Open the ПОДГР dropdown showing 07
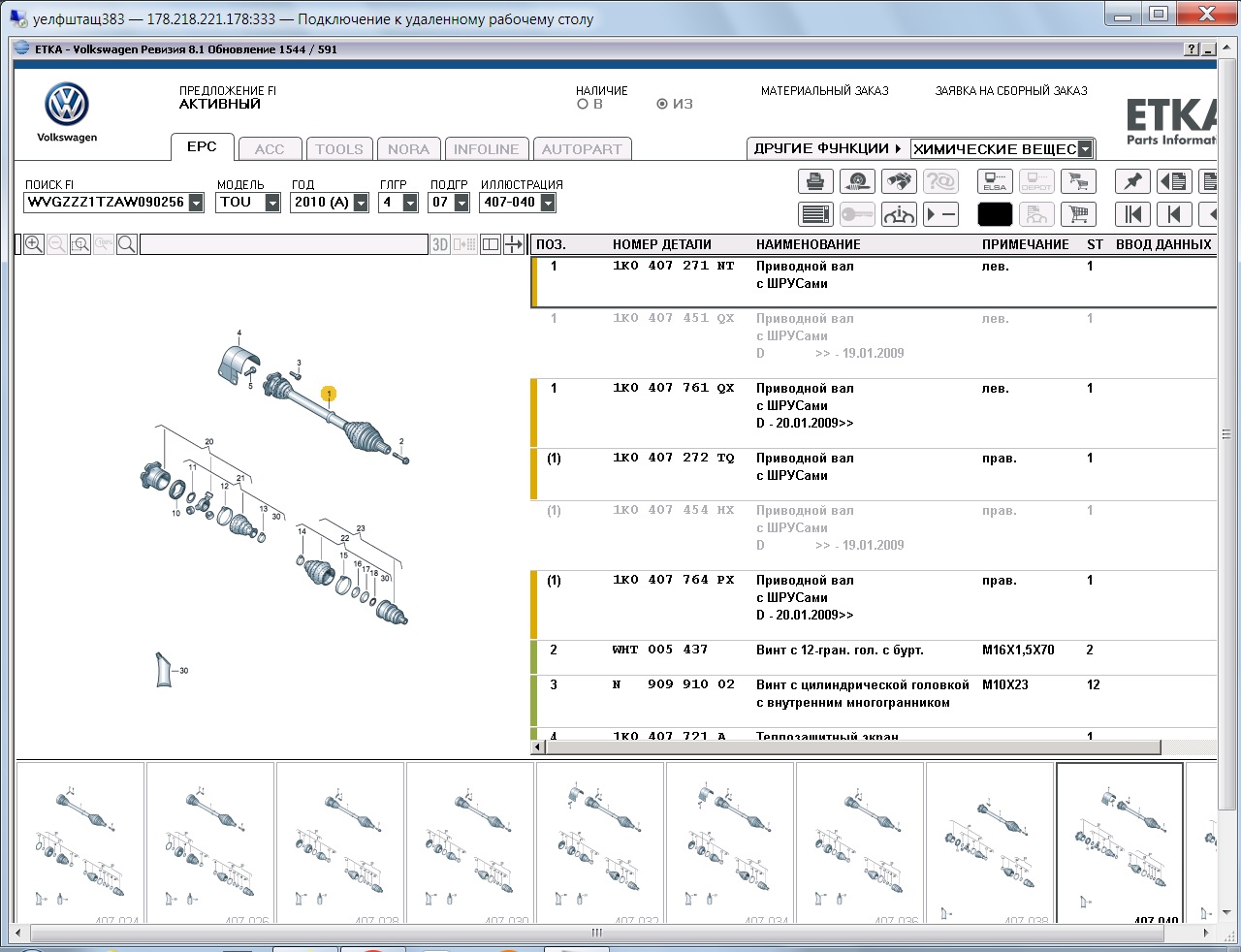This screenshot has width=1241, height=952. 461,203
